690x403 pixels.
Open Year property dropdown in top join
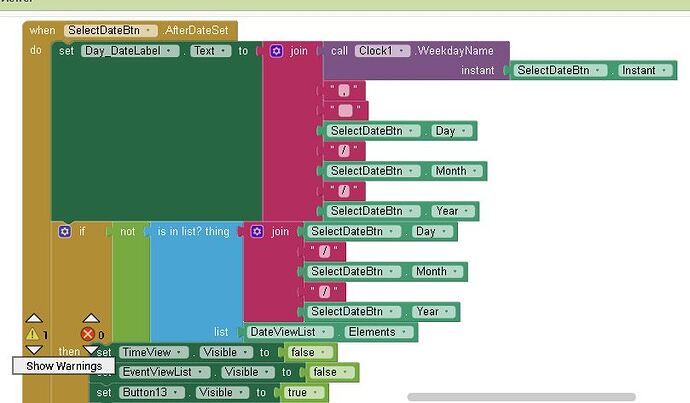[x=453, y=211]
